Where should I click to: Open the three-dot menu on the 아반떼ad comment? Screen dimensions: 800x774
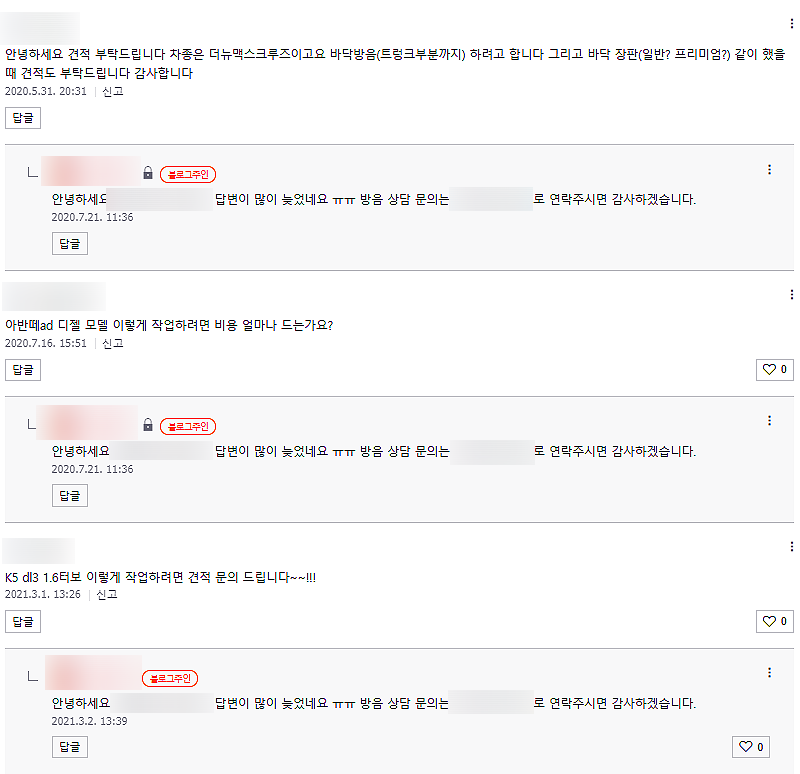point(791,294)
